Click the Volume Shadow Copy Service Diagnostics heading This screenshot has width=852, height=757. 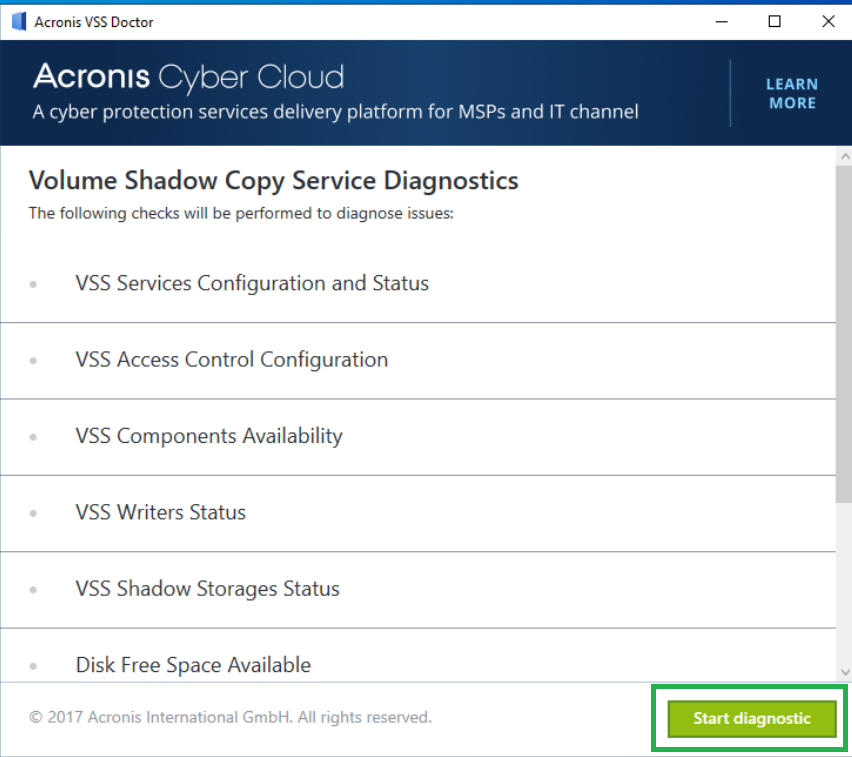(273, 181)
